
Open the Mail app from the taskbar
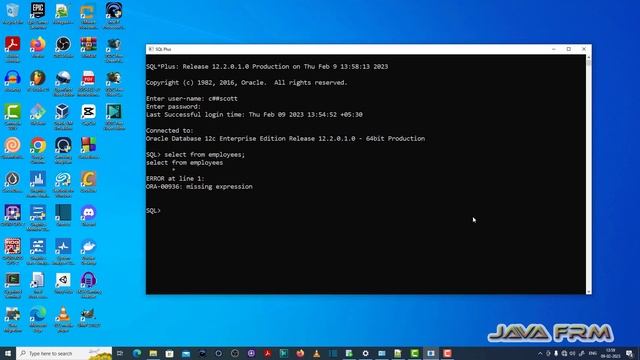pyautogui.click(x=186, y=353)
